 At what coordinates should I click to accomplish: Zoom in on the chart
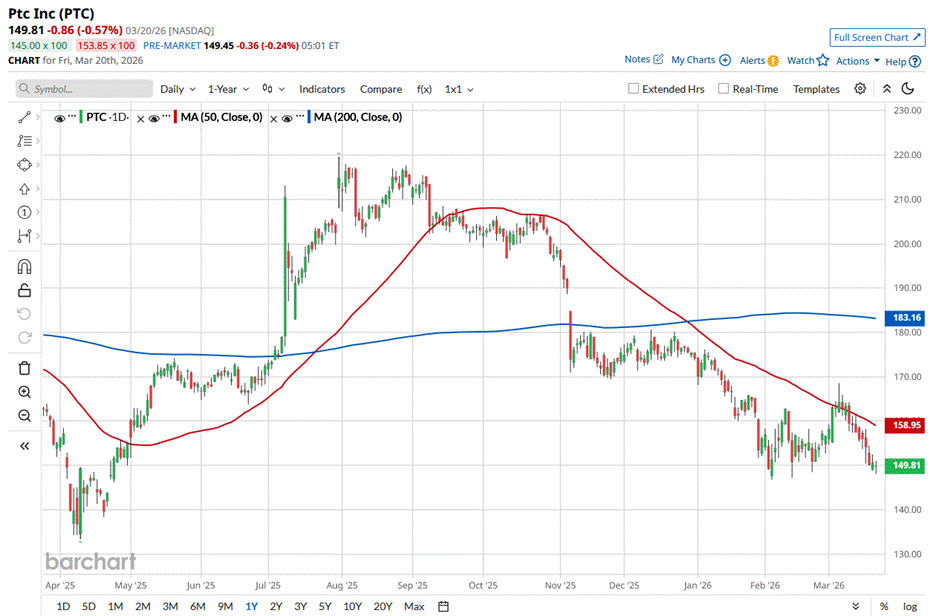25,391
